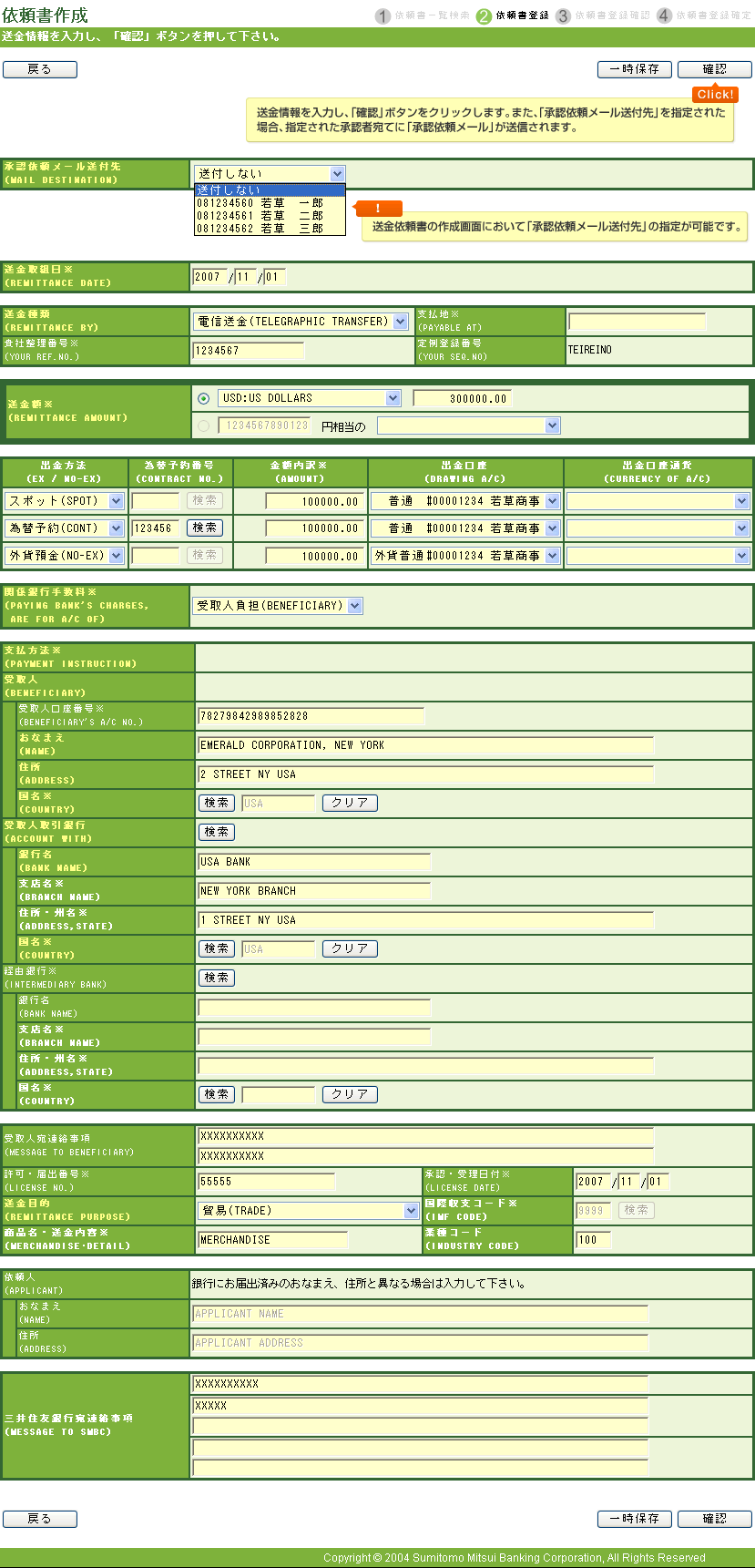
Task: Open the remittance purpose dropdown 貿易(TRADE)
Action: click(308, 1211)
